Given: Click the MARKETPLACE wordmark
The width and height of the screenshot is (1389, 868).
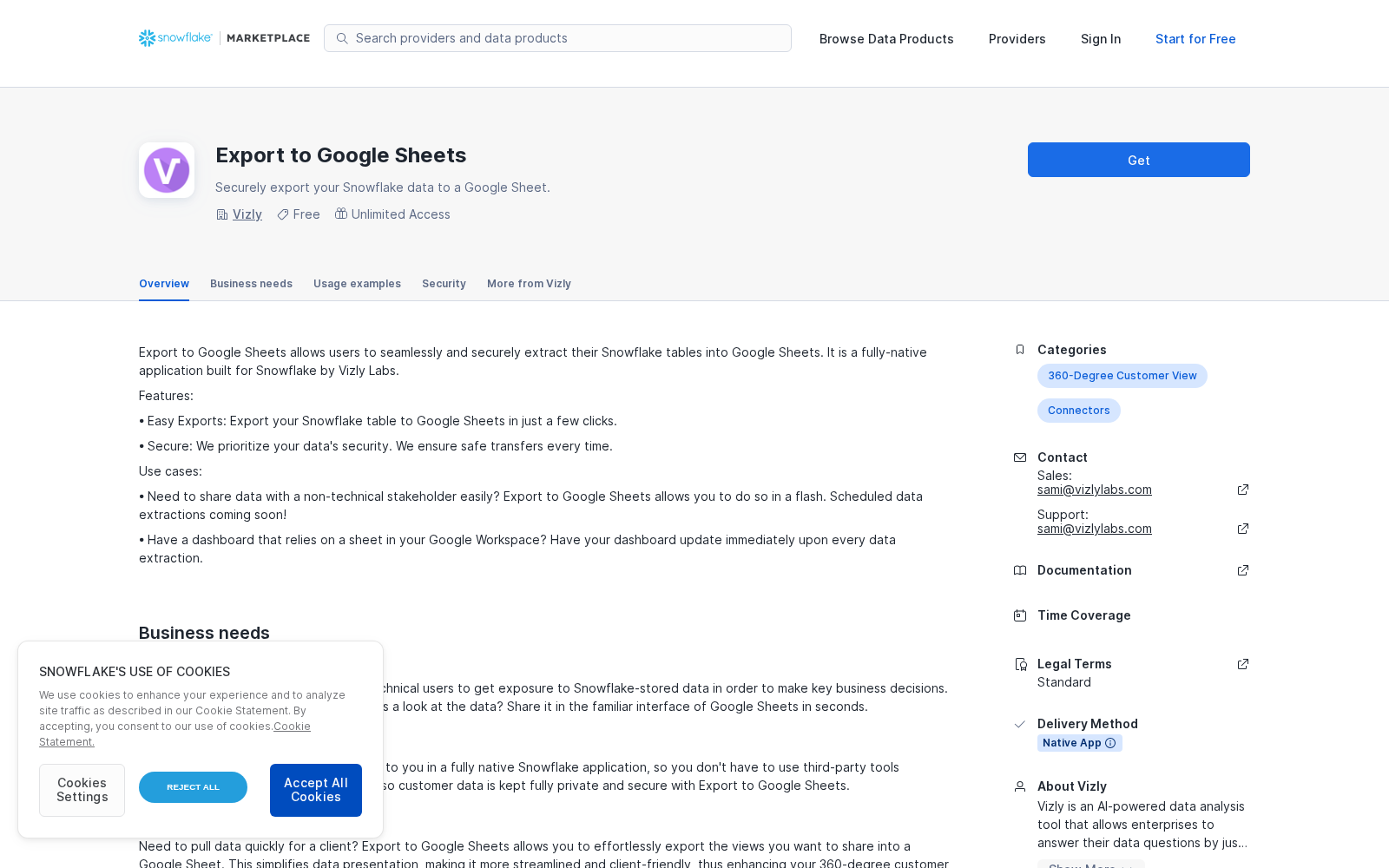Looking at the screenshot, I should tap(268, 38).
